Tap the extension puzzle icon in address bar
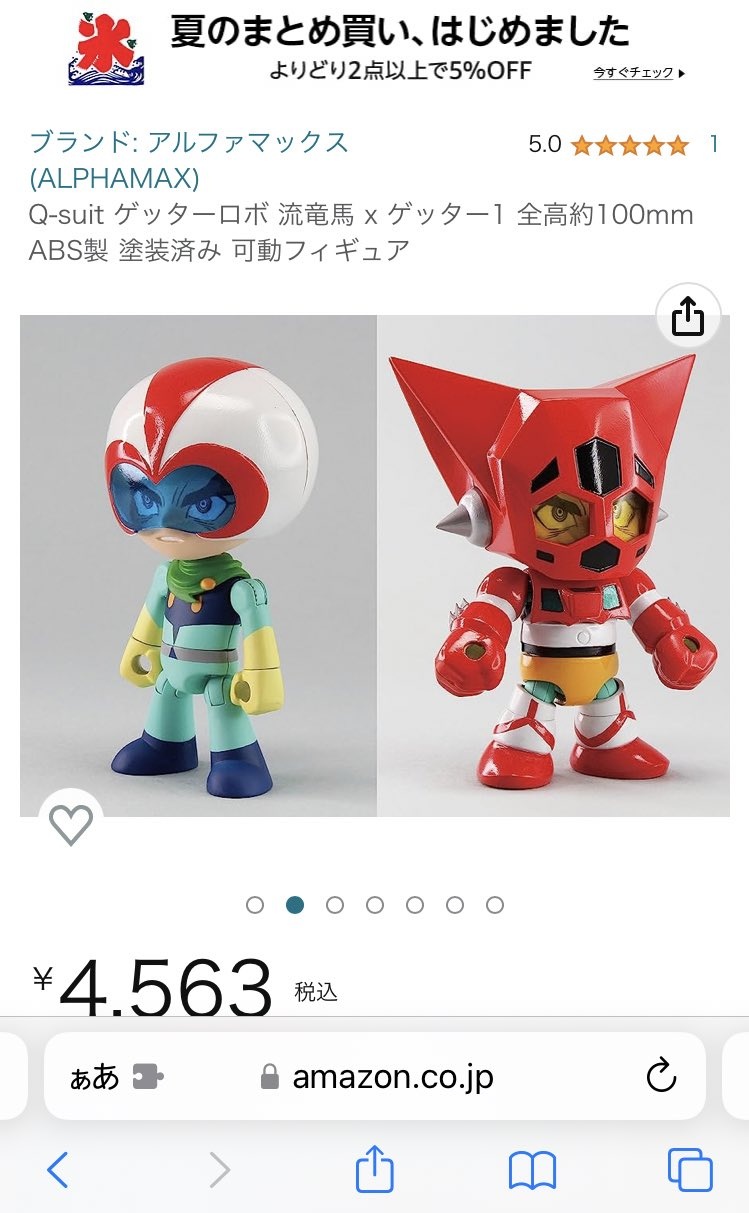The height and width of the screenshot is (1213, 749). point(148,1076)
